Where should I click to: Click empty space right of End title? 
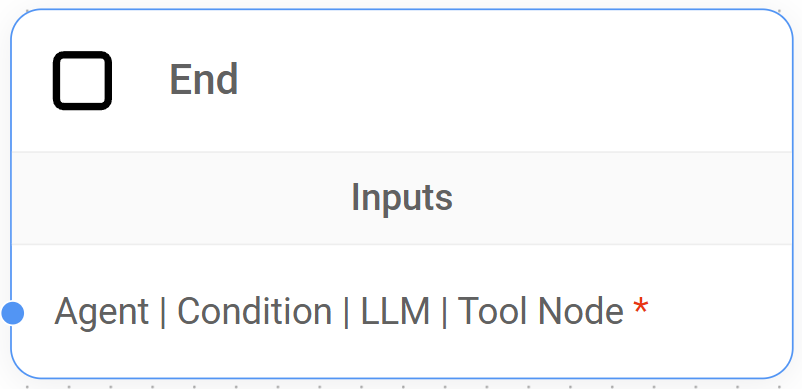(511, 80)
